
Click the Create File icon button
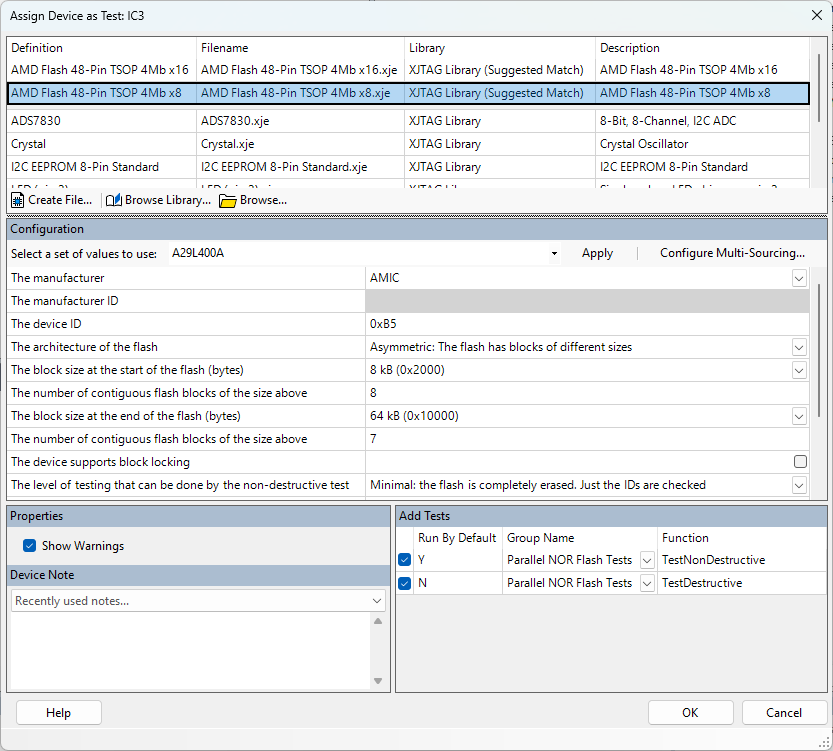[18, 200]
